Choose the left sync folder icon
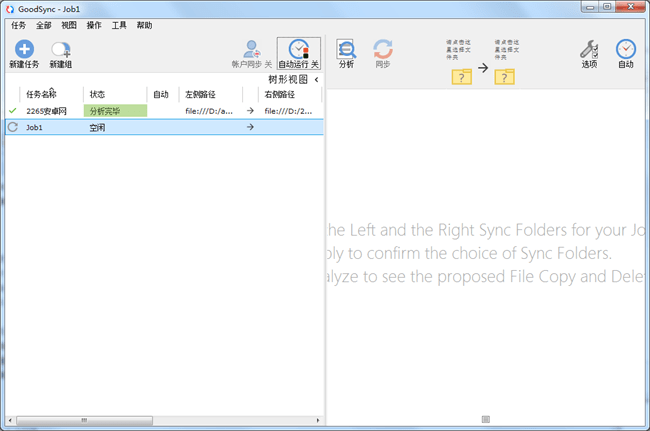Image resolution: width=650 pixels, height=431 pixels. (x=461, y=76)
